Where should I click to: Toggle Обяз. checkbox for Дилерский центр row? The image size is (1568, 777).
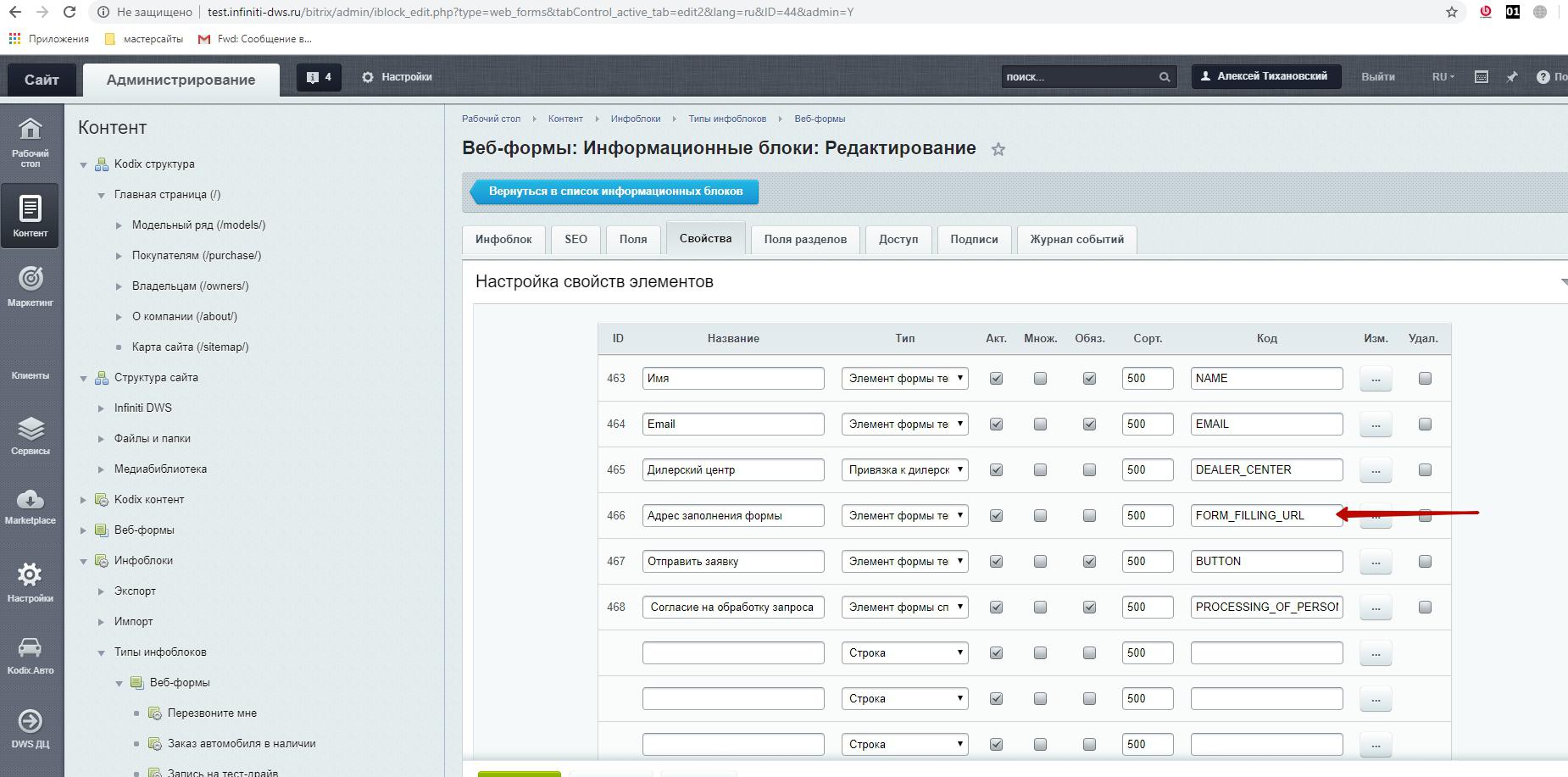[1089, 470]
